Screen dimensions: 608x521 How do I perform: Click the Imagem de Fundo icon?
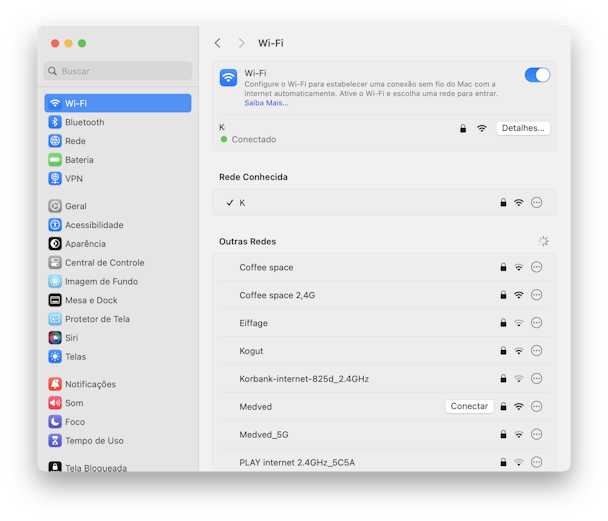55,281
